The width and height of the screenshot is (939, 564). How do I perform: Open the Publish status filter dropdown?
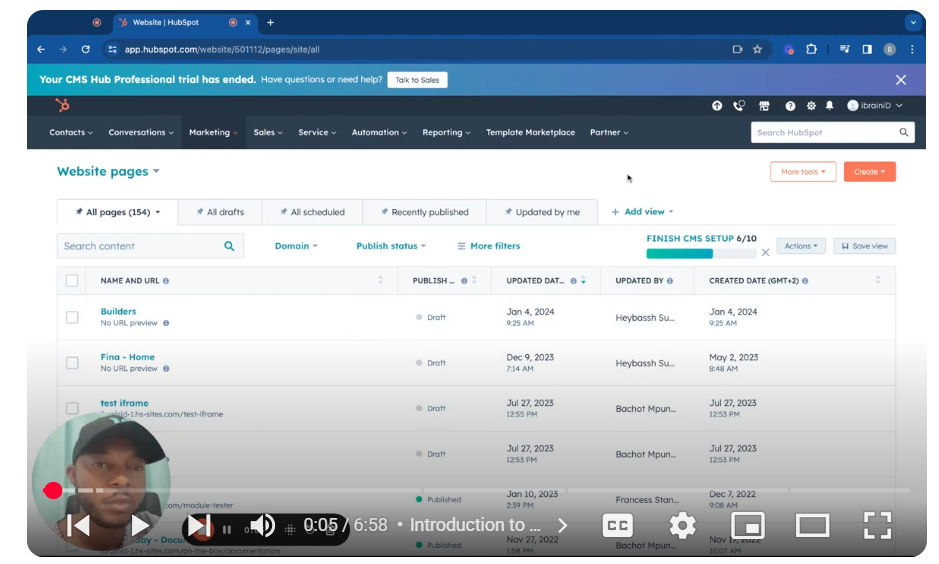pos(391,246)
